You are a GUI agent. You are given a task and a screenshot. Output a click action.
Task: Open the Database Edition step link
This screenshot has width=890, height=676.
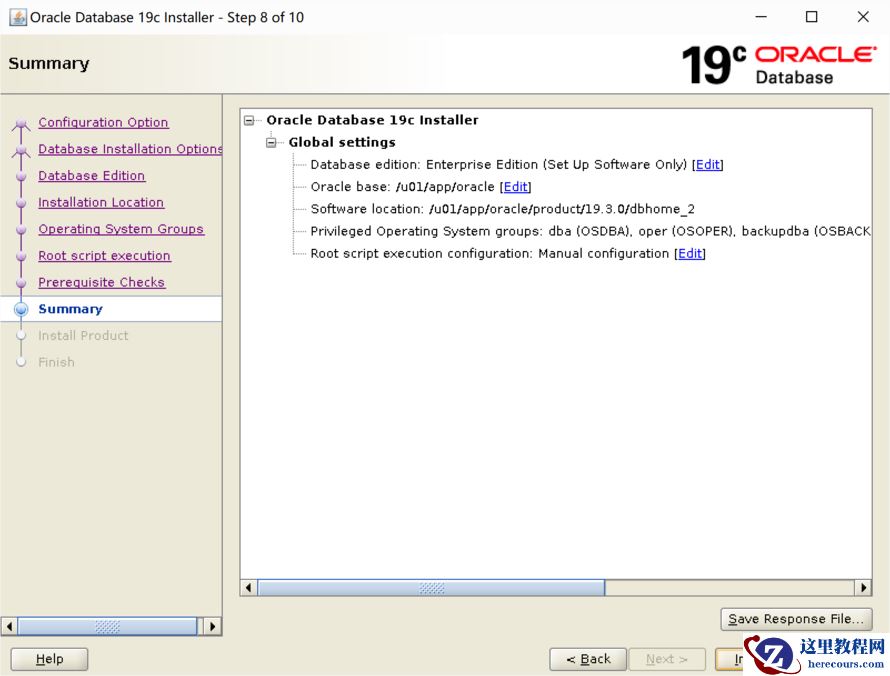[91, 175]
